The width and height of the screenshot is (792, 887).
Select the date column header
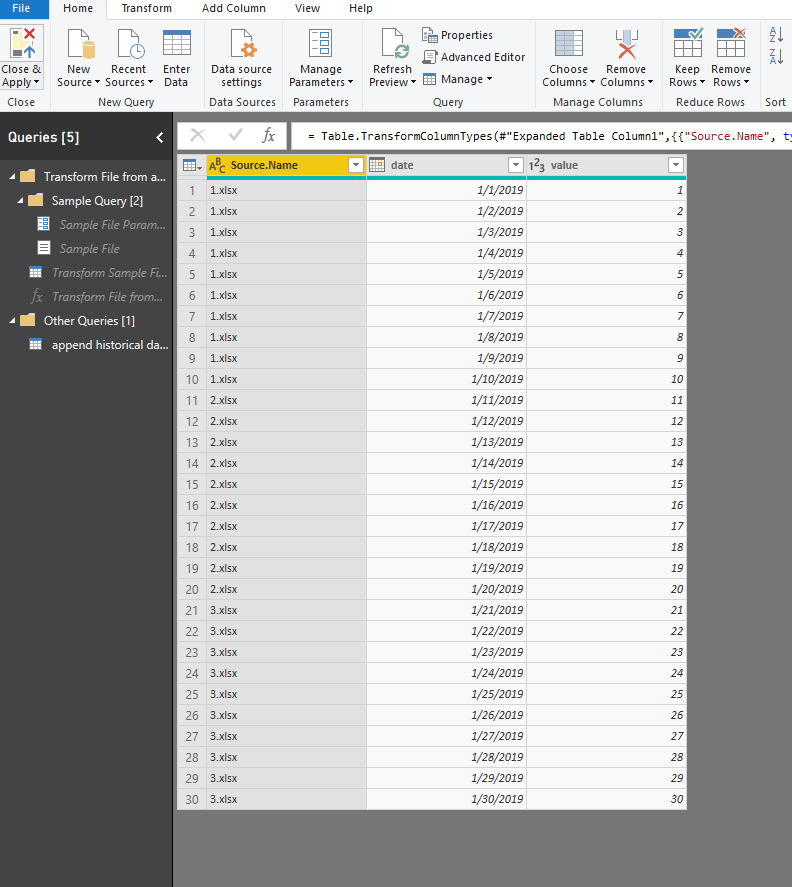[x=446, y=165]
